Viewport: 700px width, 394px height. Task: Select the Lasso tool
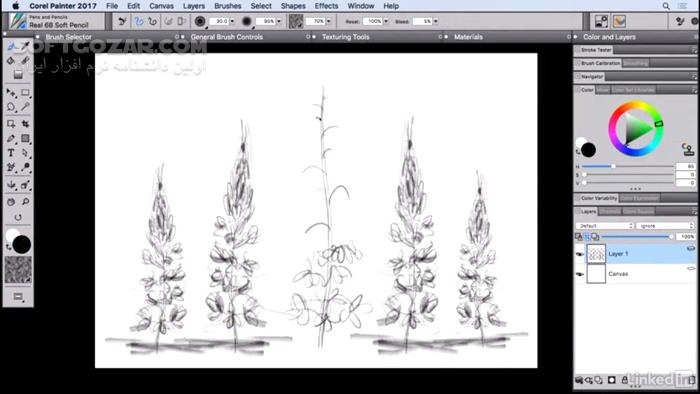click(x=11, y=107)
